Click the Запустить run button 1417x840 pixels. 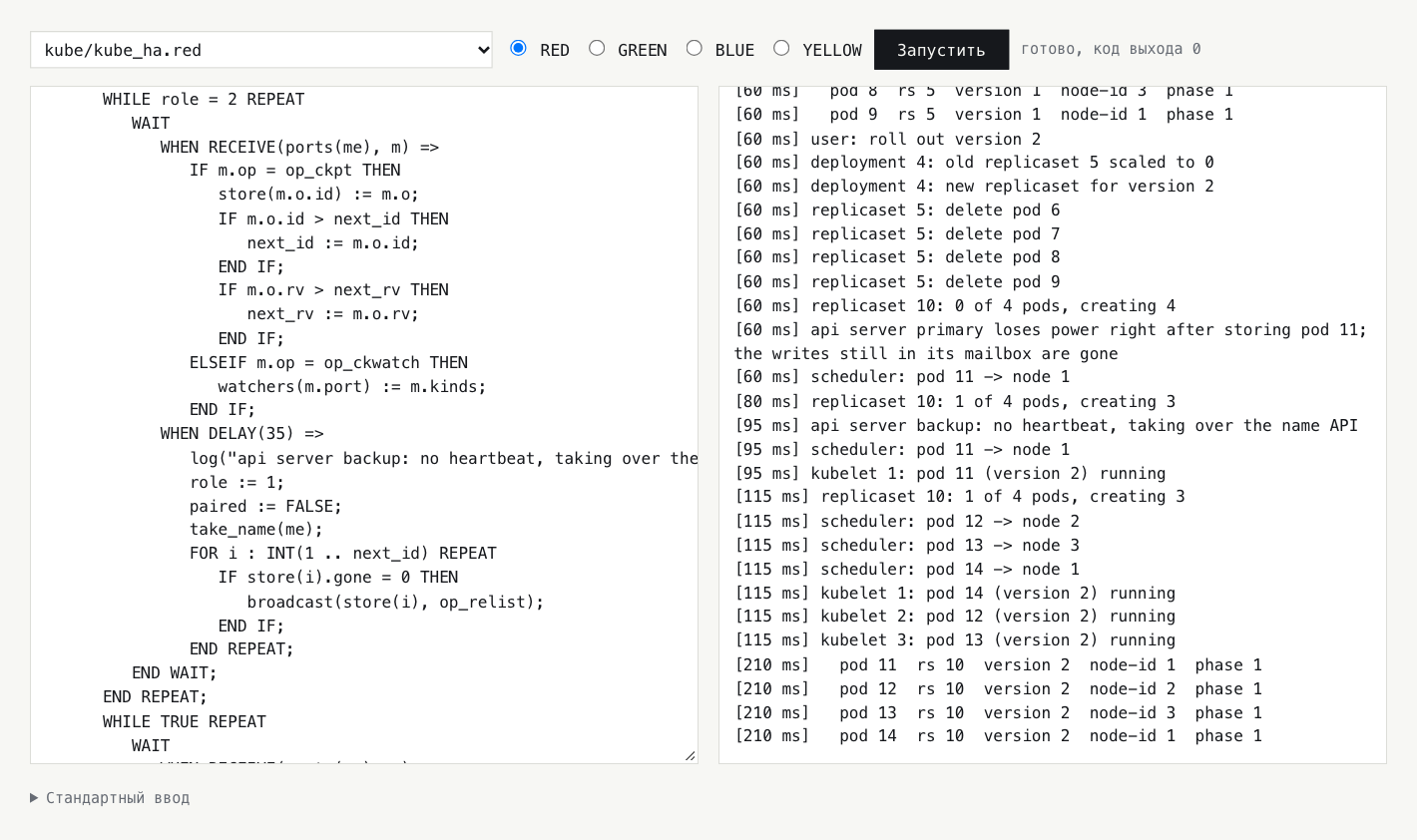pos(941,50)
